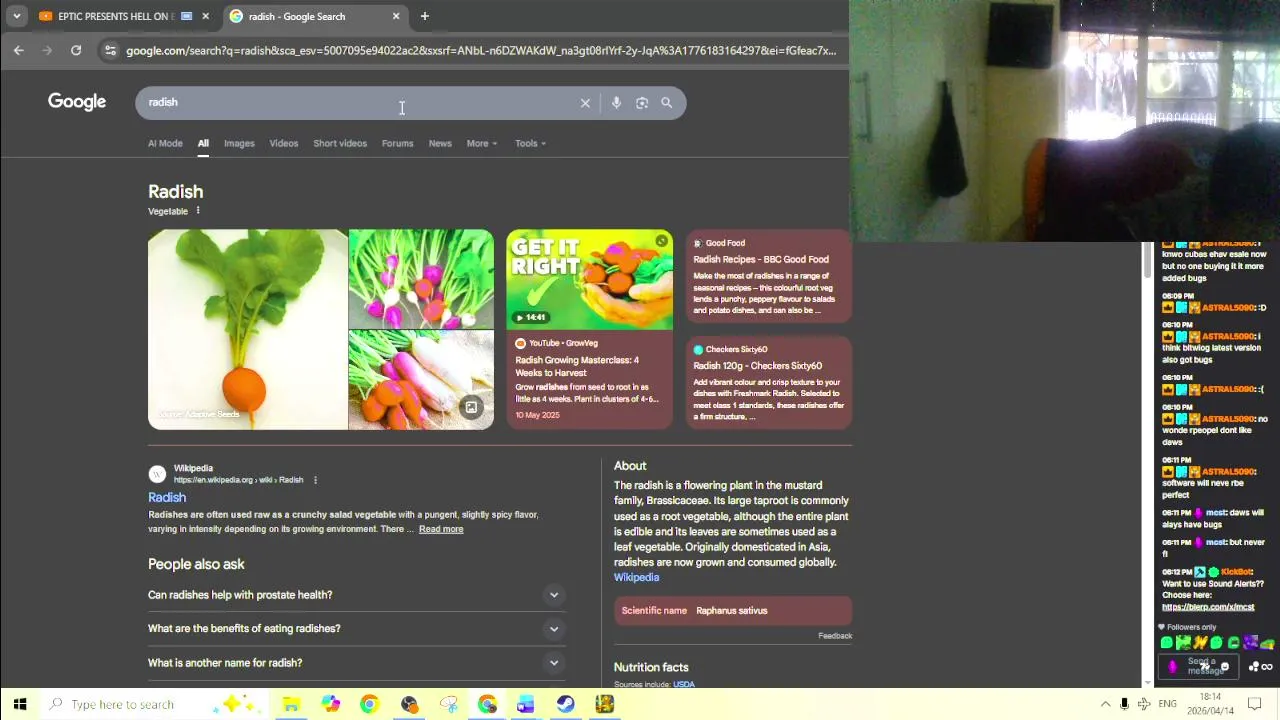
Task: Go back with the browser back arrow
Action: click(x=18, y=50)
